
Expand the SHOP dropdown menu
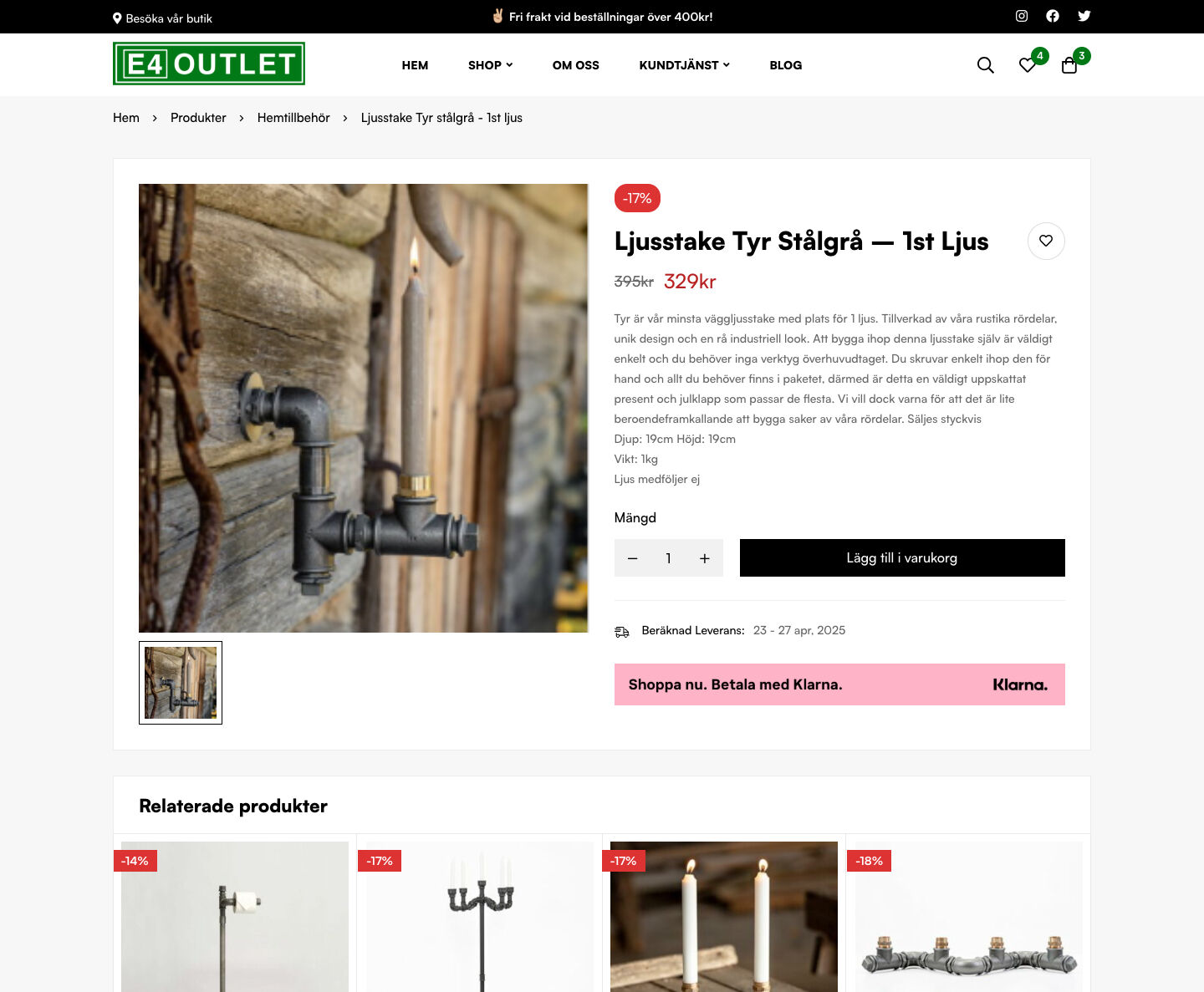(491, 65)
